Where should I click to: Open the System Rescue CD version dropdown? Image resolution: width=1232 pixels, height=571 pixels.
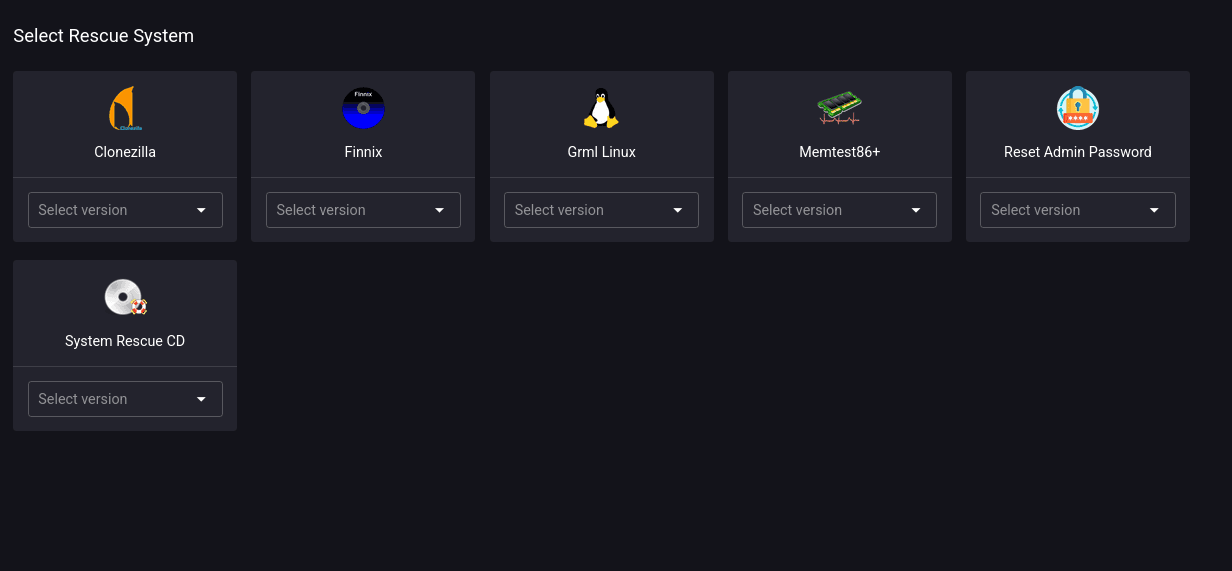click(x=125, y=399)
